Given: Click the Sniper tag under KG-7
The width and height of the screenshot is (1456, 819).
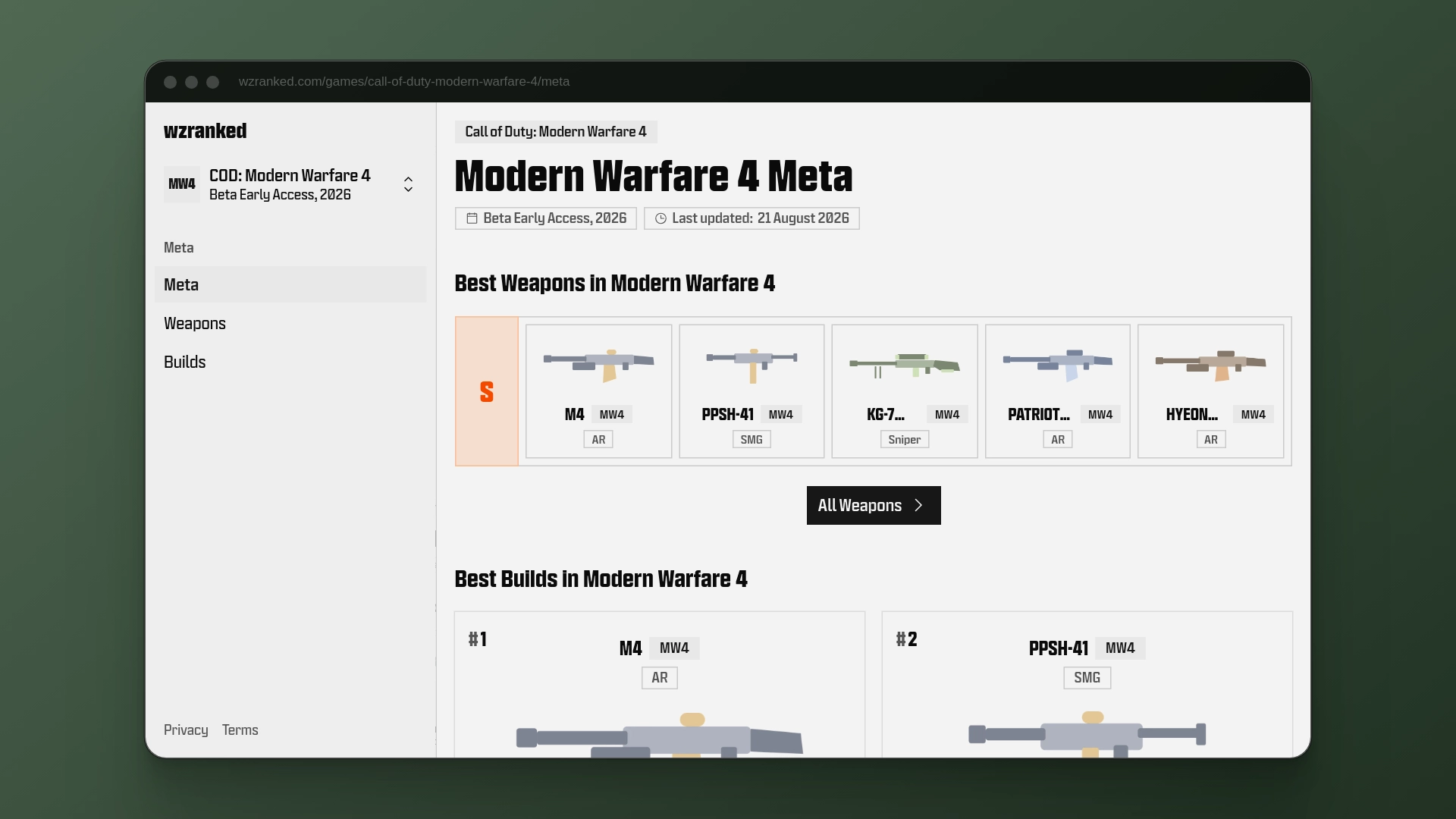Looking at the screenshot, I should click(x=905, y=439).
